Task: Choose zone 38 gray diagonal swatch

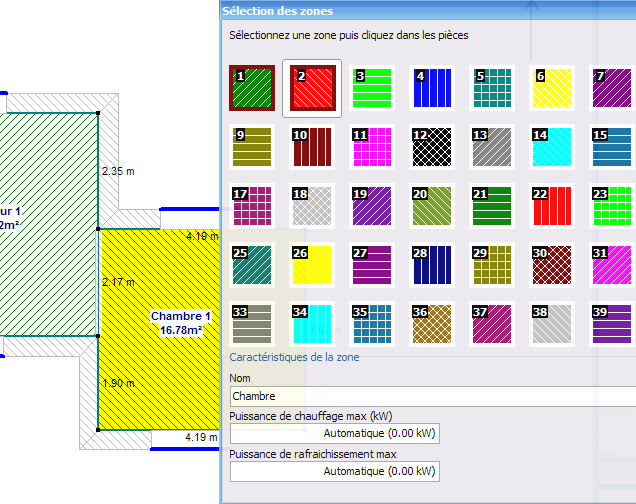Action: tap(552, 324)
